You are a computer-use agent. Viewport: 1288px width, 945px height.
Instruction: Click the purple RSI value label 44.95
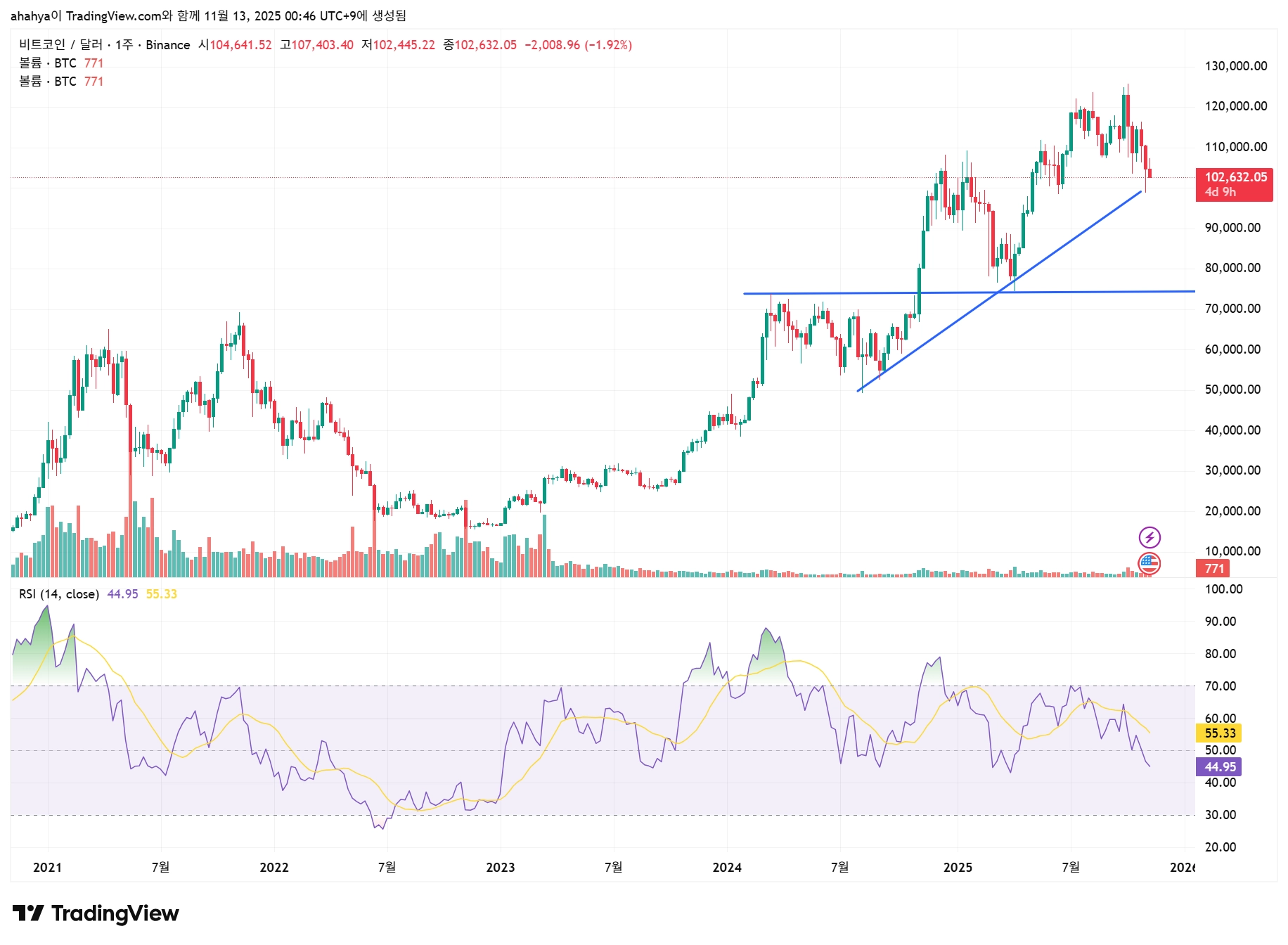click(1218, 768)
